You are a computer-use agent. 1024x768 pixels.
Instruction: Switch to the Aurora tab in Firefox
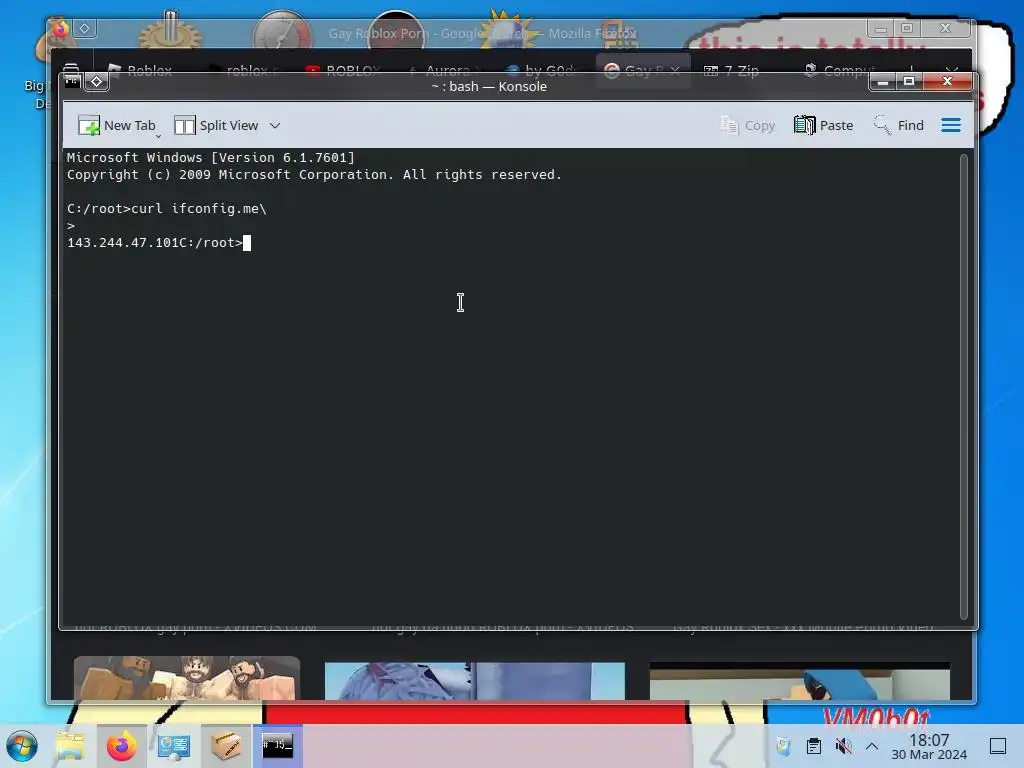tap(443, 70)
